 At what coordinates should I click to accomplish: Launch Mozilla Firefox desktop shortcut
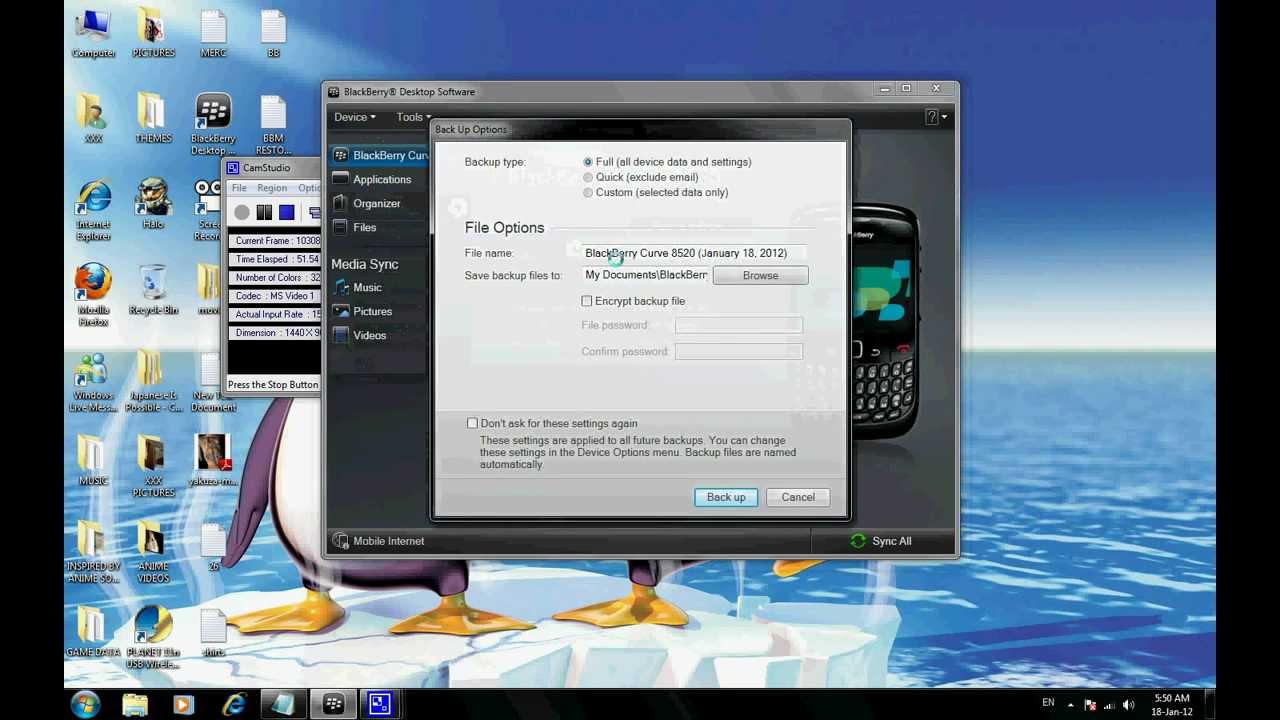point(93,296)
